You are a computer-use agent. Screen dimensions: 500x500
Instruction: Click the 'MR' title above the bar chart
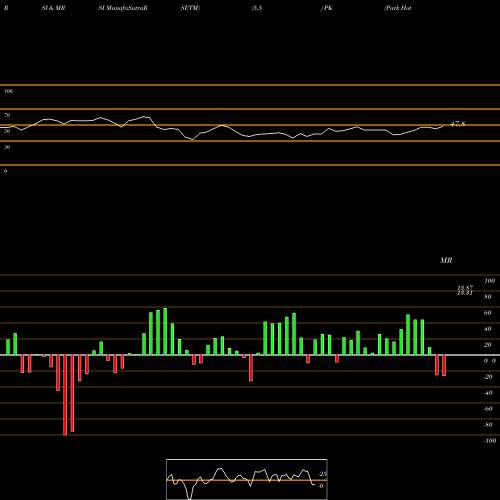click(x=446, y=260)
